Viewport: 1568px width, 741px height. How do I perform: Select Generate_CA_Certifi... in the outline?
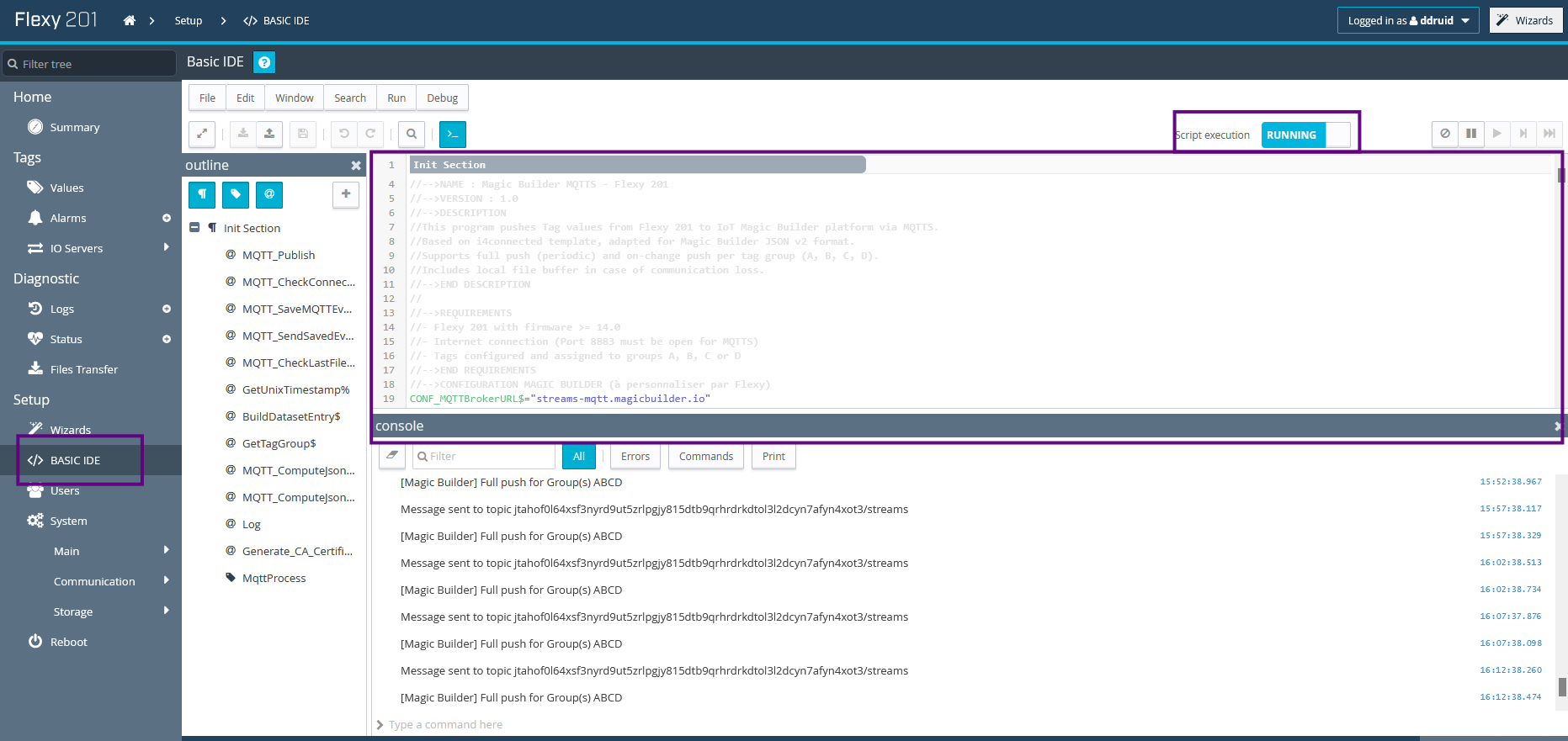(297, 551)
